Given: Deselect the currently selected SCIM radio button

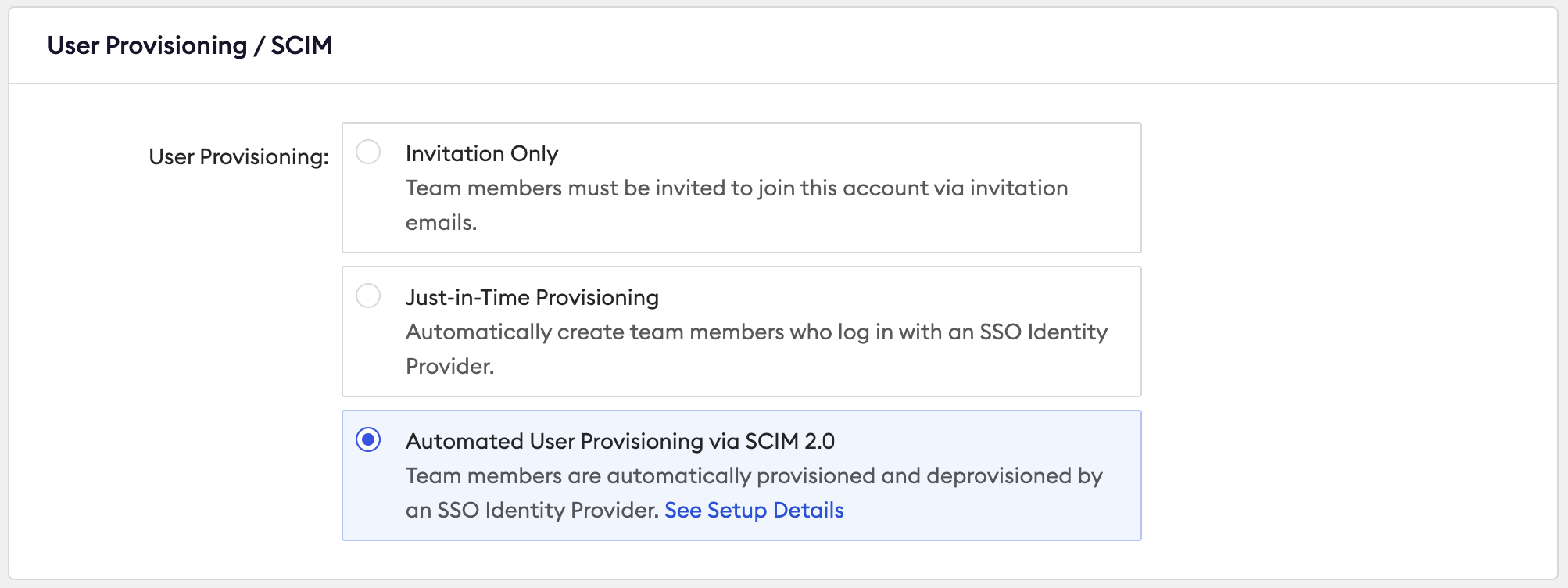Looking at the screenshot, I should [368, 440].
